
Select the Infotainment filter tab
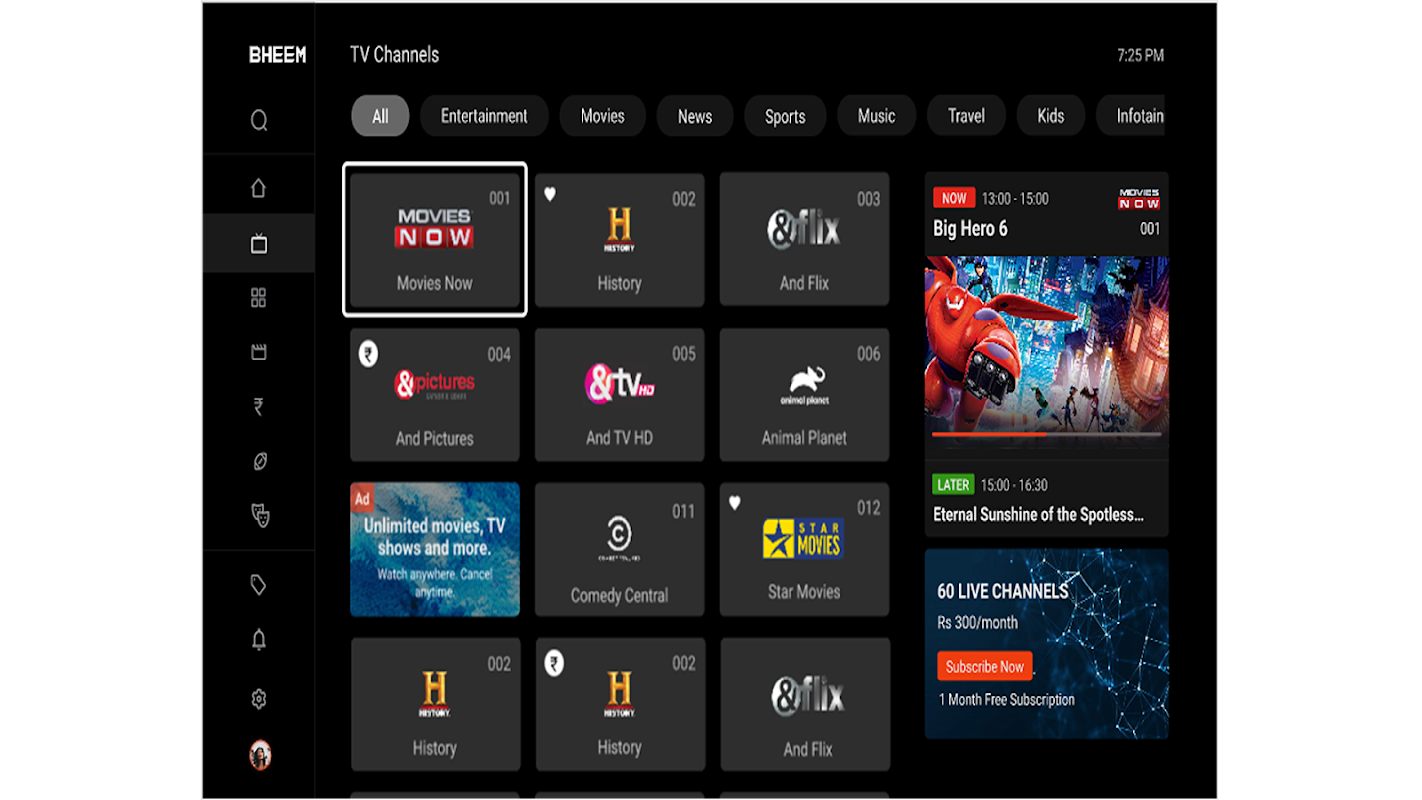point(1131,116)
